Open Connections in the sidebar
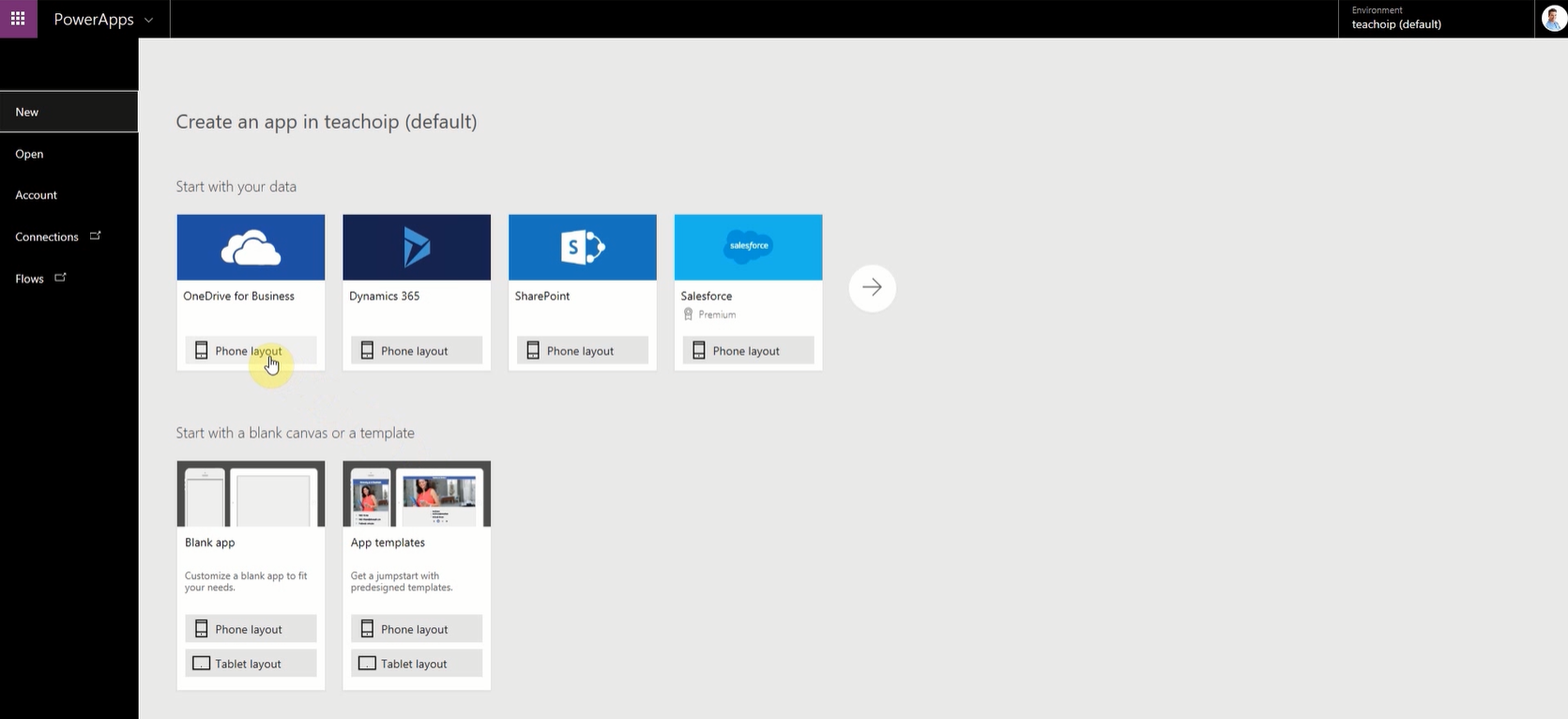The height and width of the screenshot is (719, 1568). click(69, 237)
